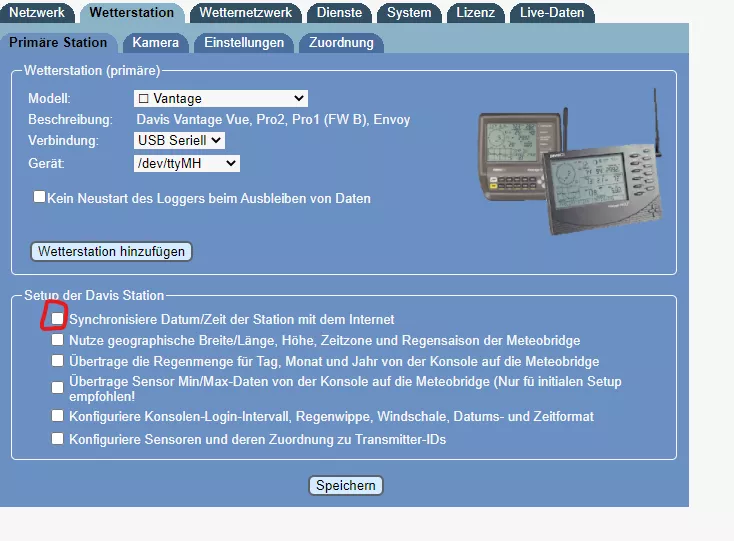The height and width of the screenshot is (541, 734).
Task: Open the Netzwerk tab
Action: [37, 12]
